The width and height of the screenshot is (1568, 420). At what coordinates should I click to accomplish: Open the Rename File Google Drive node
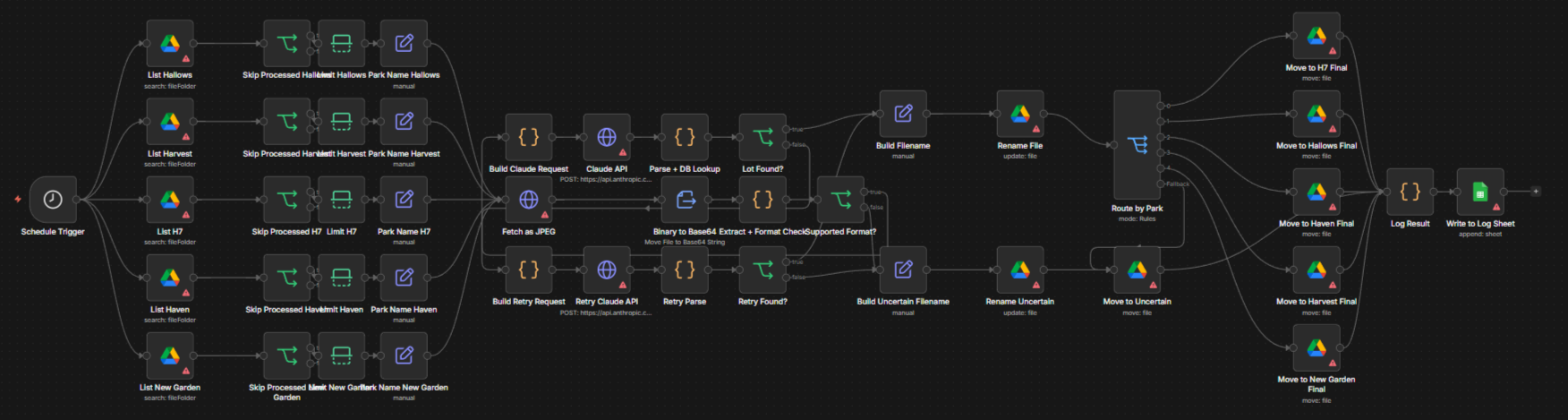point(1020,114)
